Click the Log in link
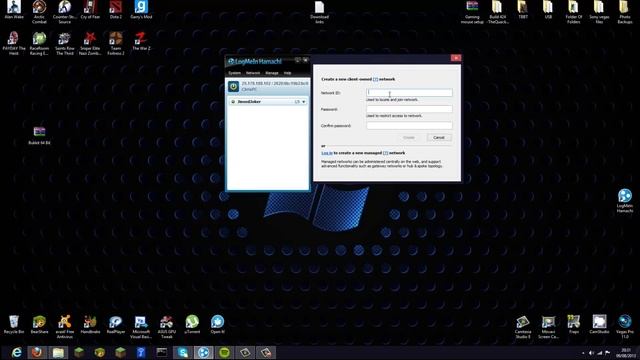The image size is (640, 360). point(327,153)
